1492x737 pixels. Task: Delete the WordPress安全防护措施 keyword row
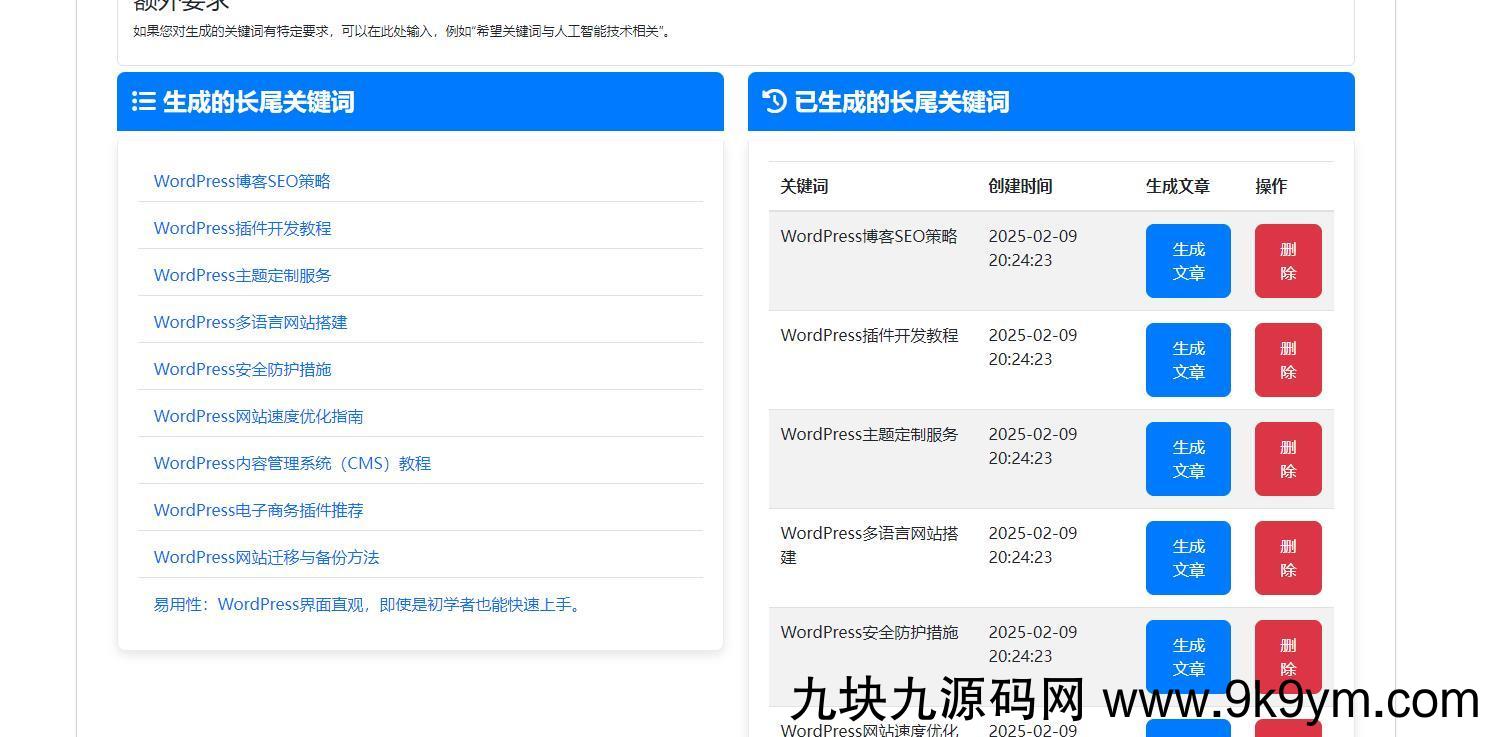tap(1288, 657)
